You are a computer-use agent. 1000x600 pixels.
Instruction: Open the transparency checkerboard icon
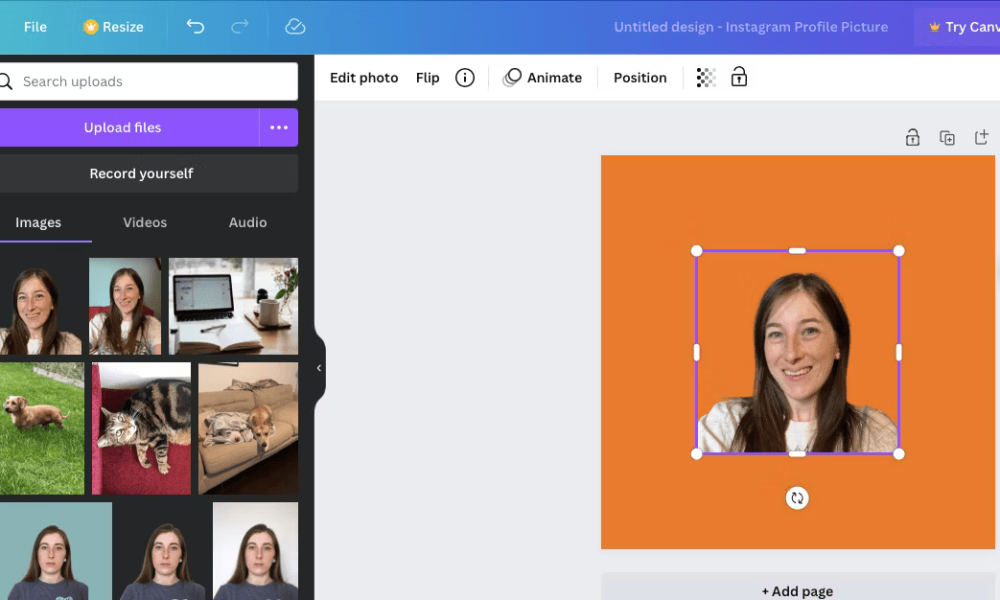(x=706, y=78)
